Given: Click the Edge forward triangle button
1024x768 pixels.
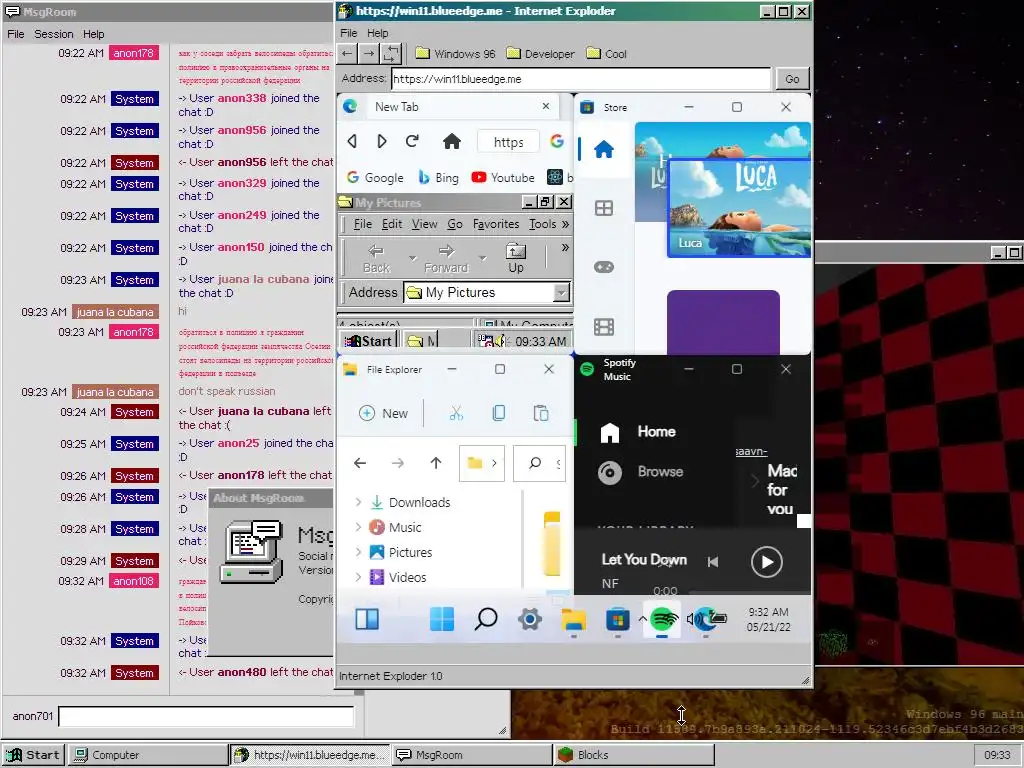Looking at the screenshot, I should click(381, 141).
